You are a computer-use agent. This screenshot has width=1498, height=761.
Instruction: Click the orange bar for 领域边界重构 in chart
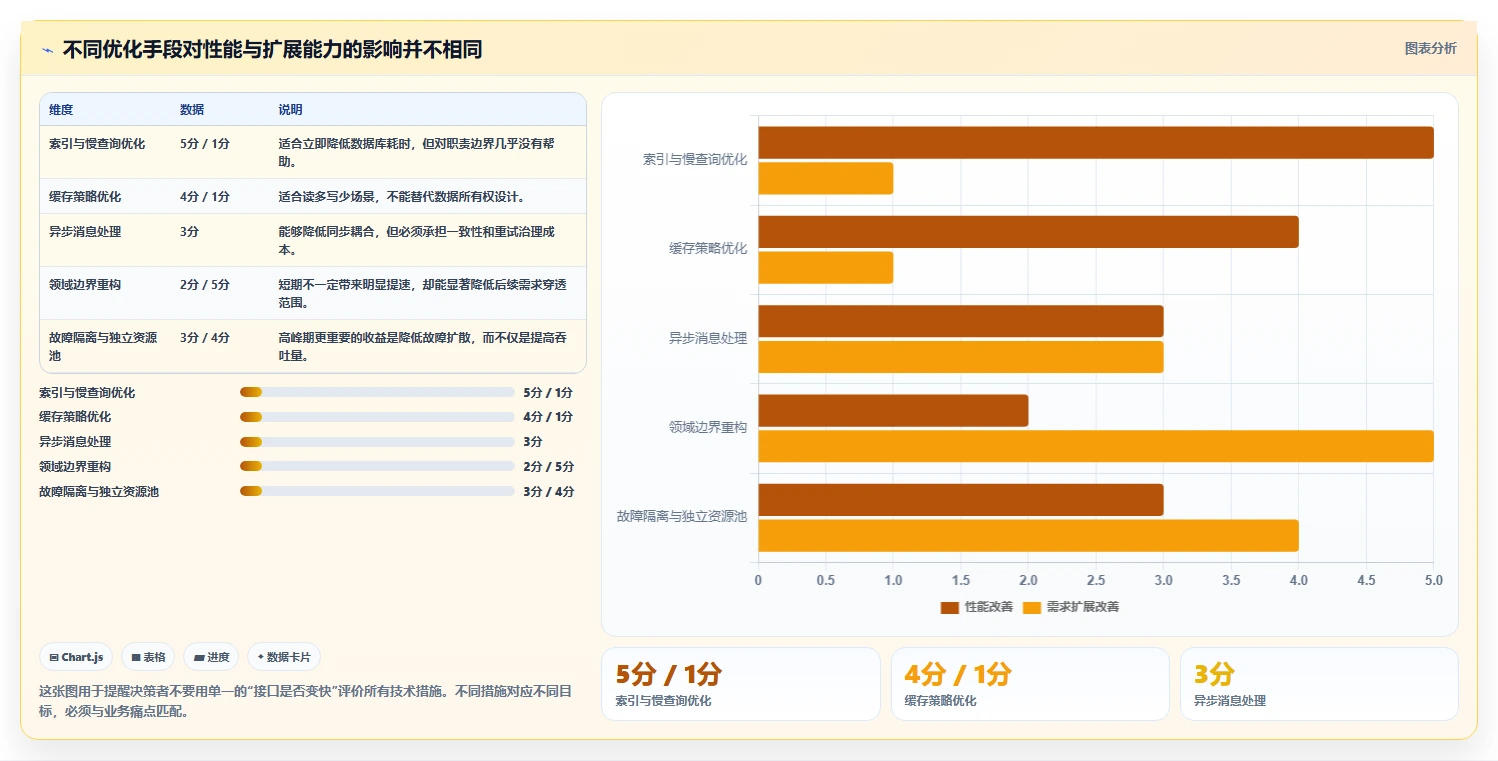1096,446
